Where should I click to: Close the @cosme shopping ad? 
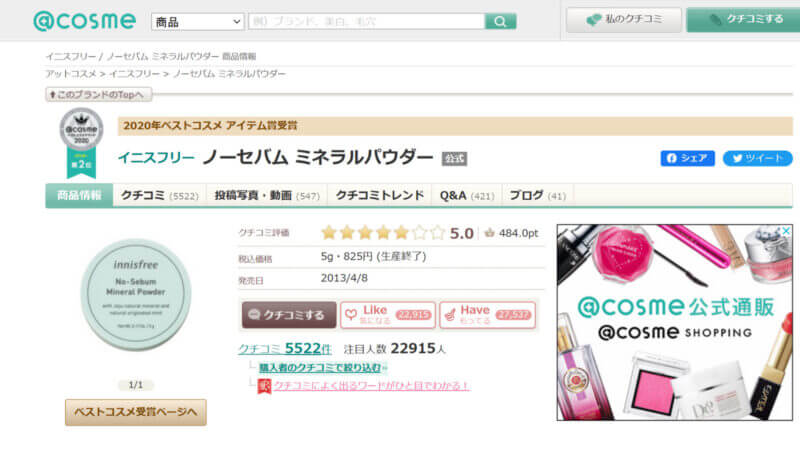pyautogui.click(x=786, y=231)
